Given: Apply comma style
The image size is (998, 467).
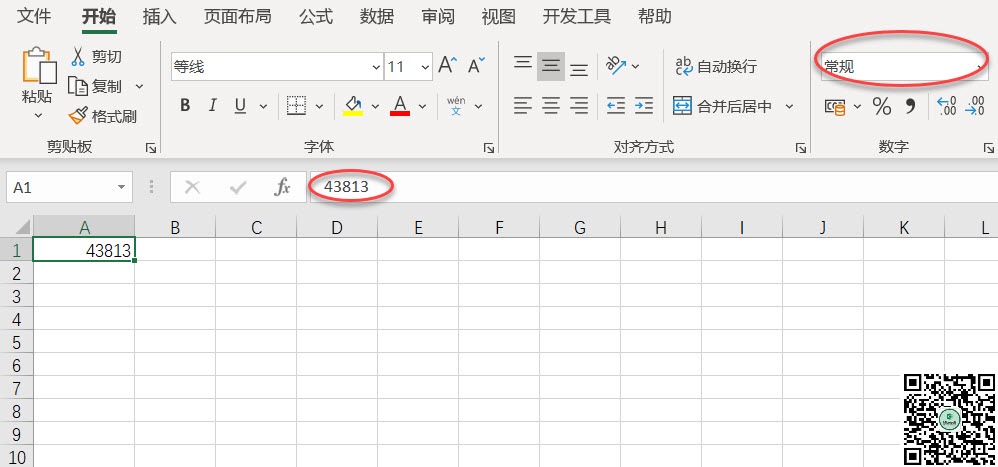Looking at the screenshot, I should point(910,106).
